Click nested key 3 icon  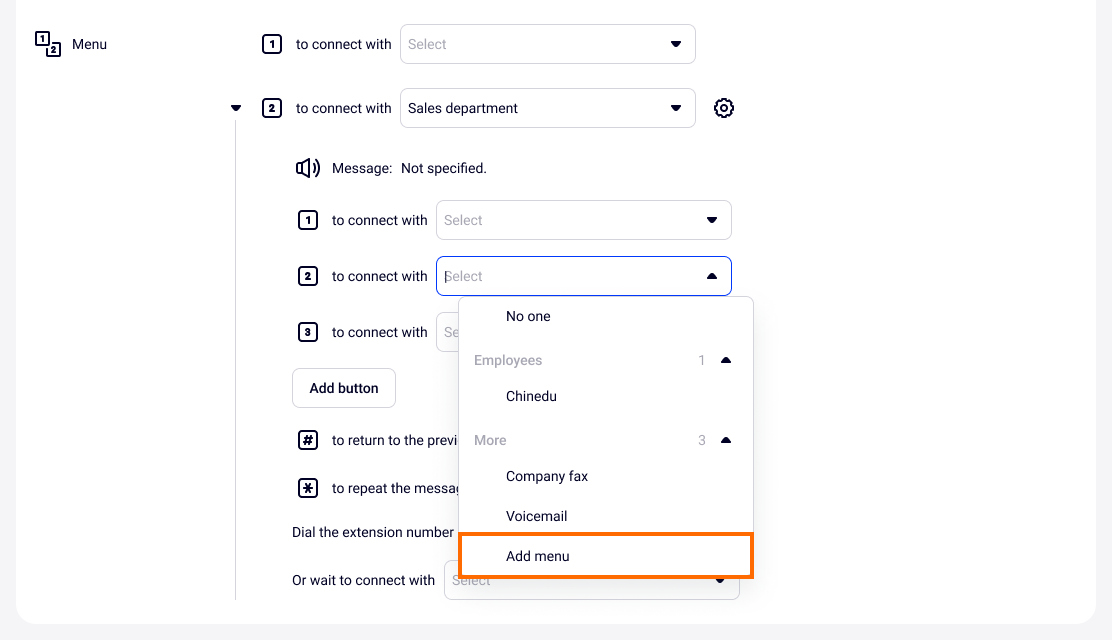308,332
